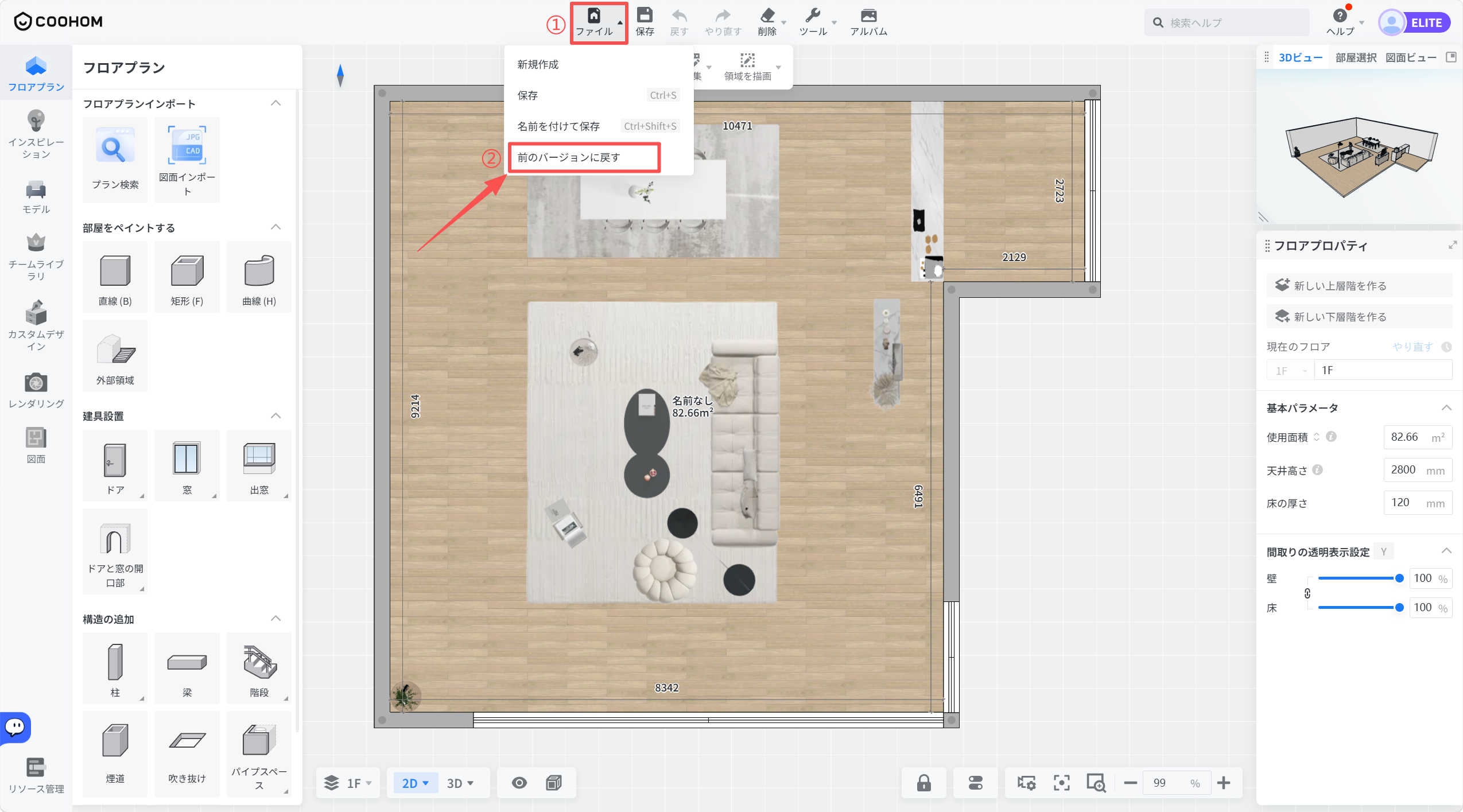The height and width of the screenshot is (812, 1463).
Task: Select the 矩形 (F) room tool
Action: (187, 278)
